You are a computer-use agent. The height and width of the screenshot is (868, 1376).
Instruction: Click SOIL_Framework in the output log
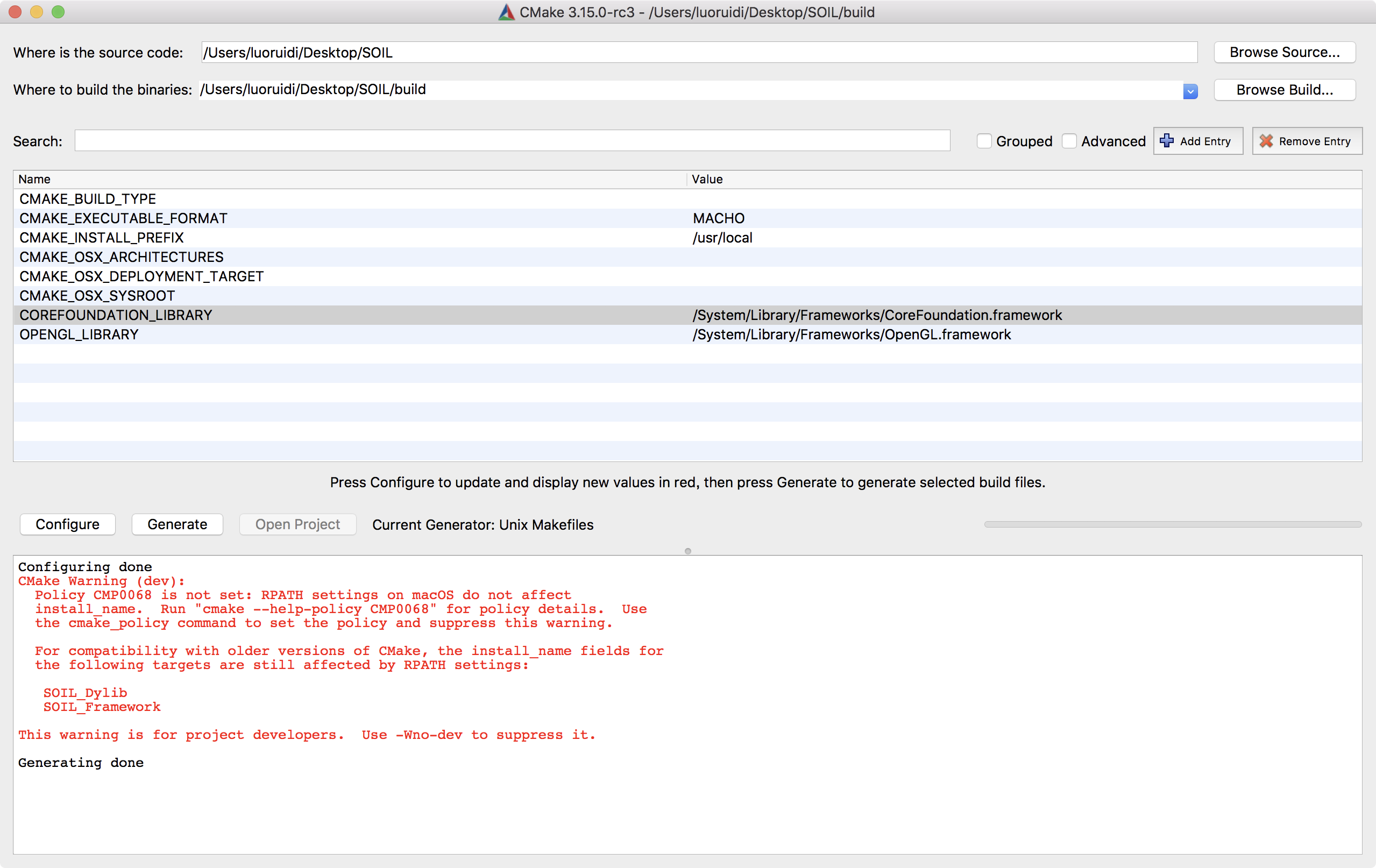pyautogui.click(x=102, y=706)
